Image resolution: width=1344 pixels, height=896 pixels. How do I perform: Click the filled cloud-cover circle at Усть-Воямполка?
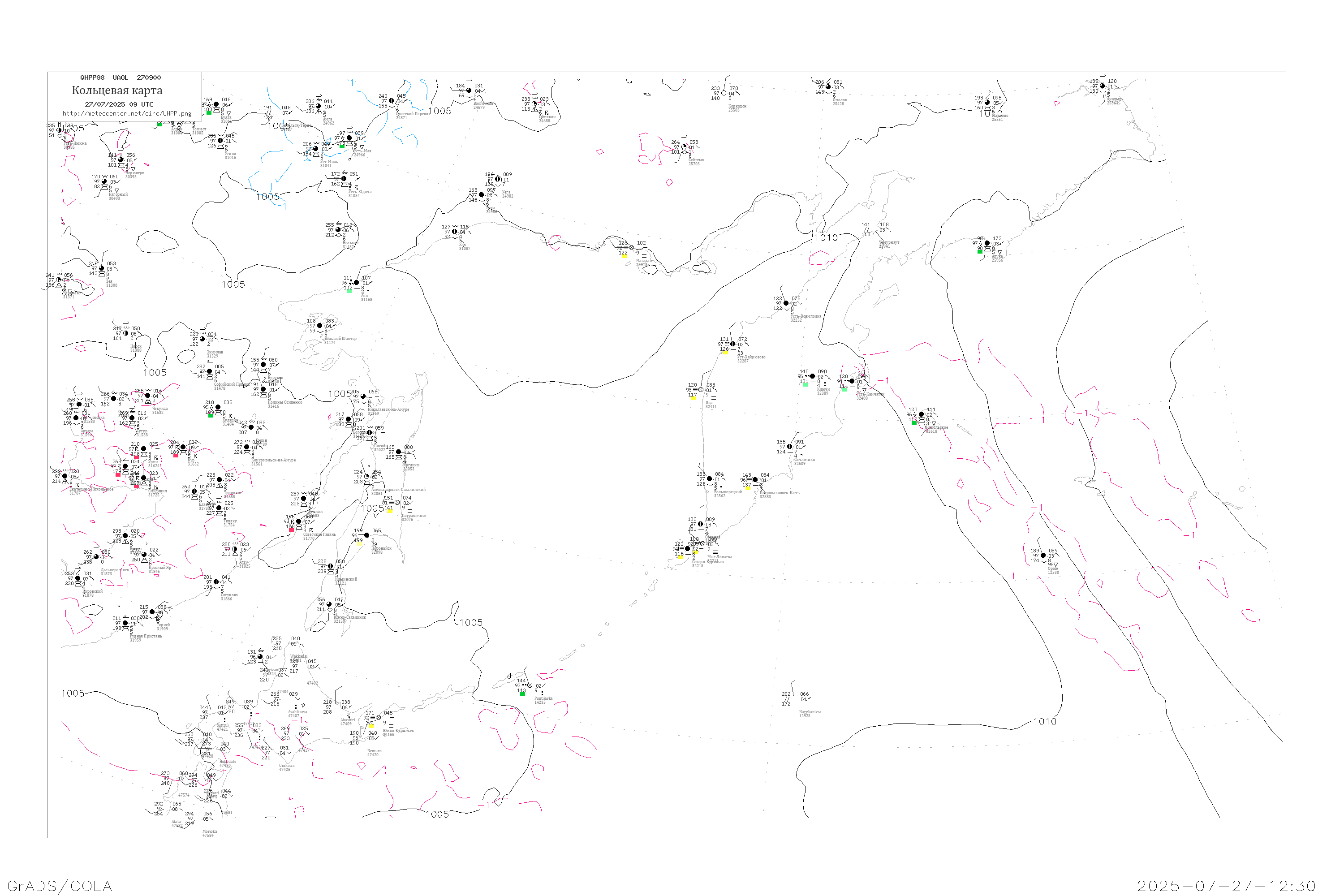786,303
